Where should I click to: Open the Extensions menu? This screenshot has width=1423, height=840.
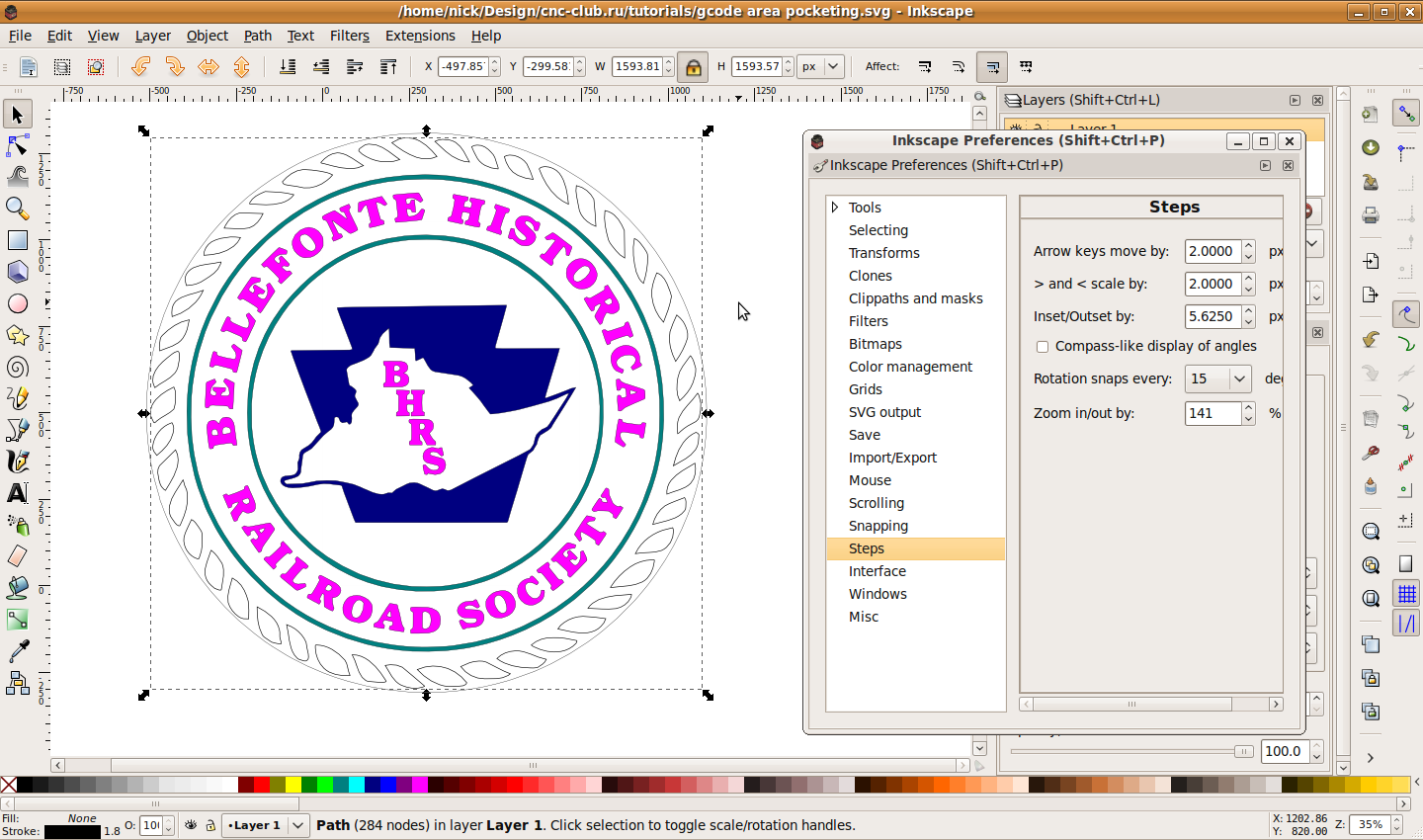pos(420,36)
